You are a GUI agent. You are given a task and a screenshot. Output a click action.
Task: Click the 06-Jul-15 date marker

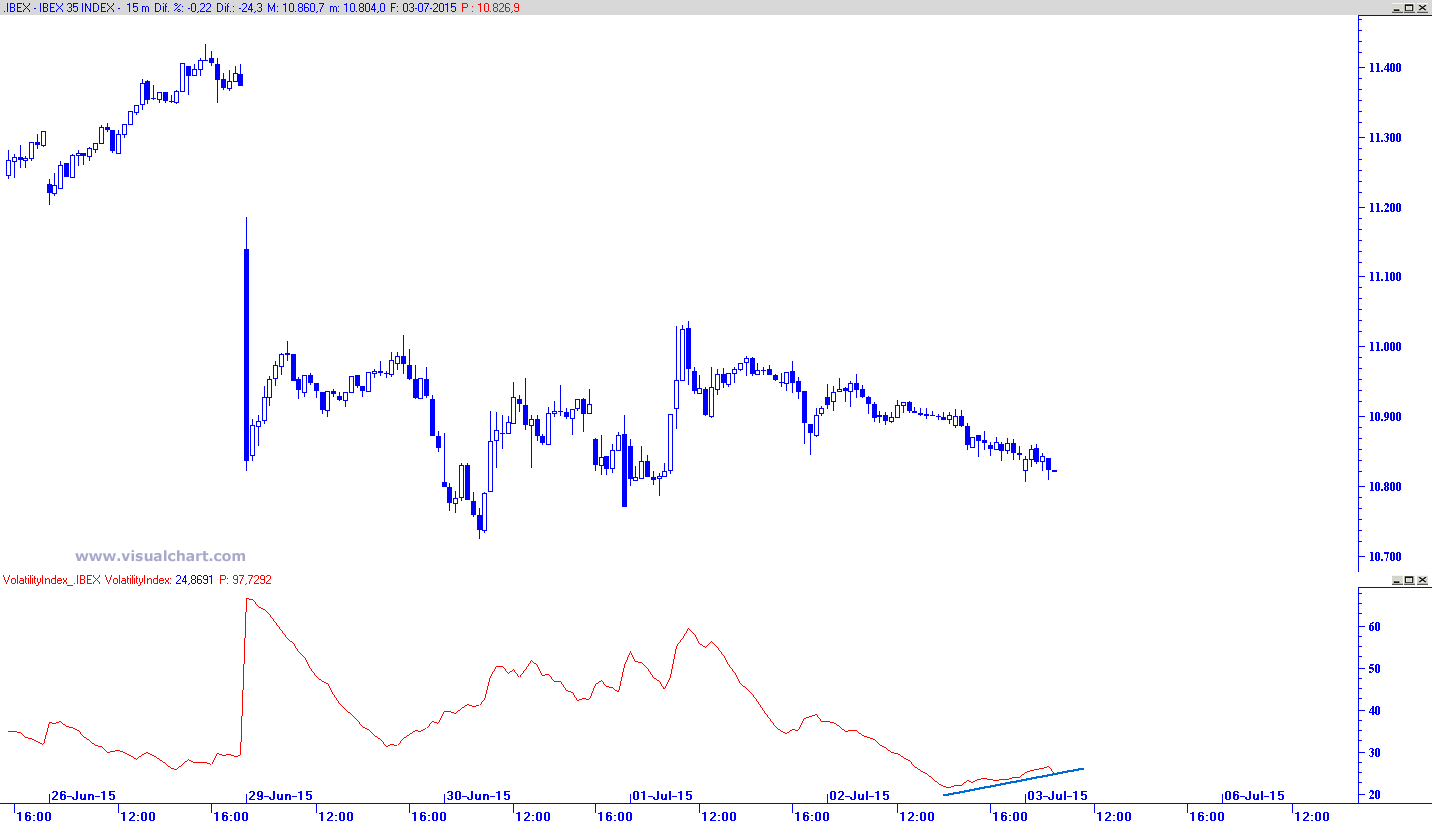1255,796
